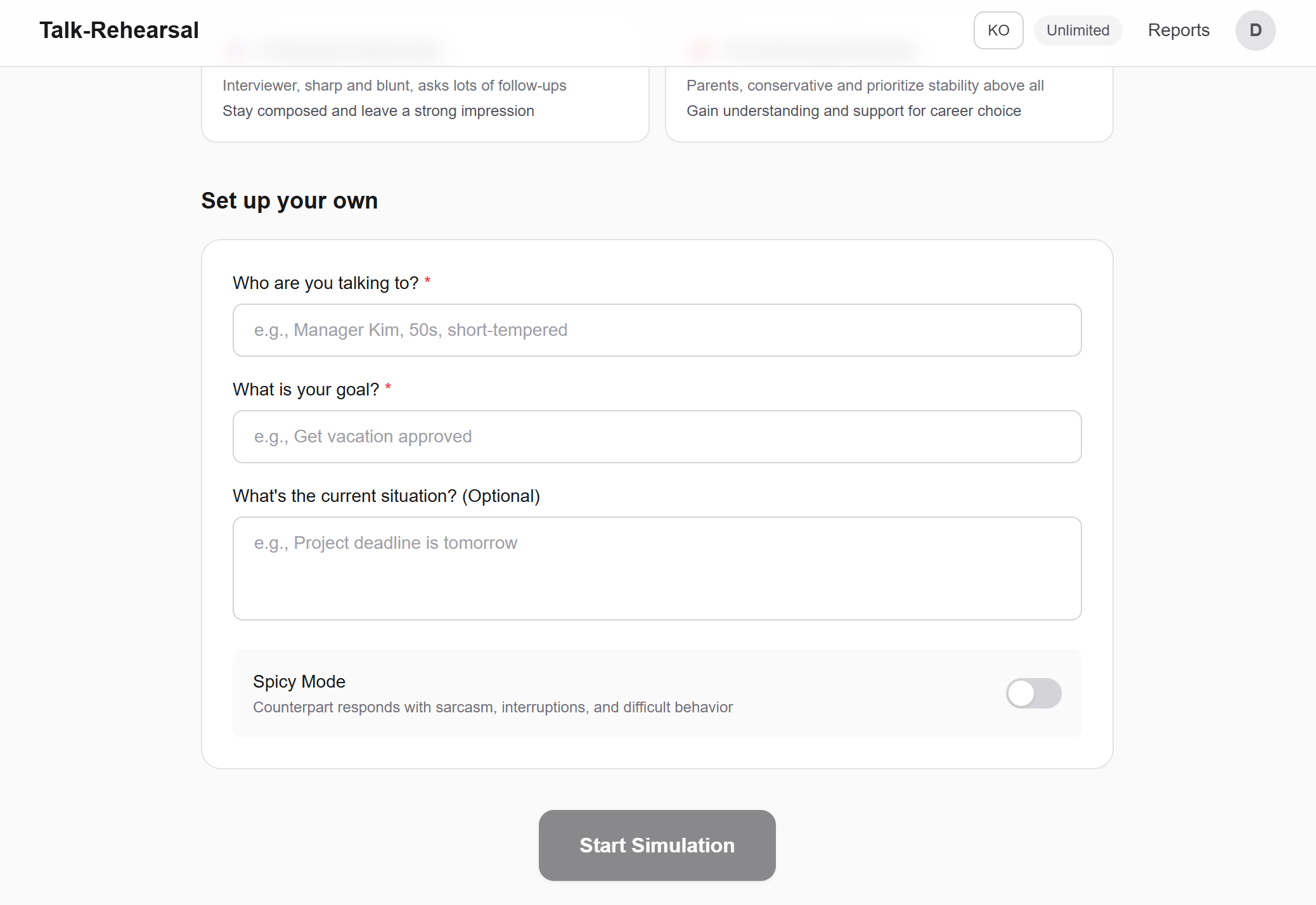
Task: Click the 'What is your goal?' input field
Action: [x=656, y=437]
